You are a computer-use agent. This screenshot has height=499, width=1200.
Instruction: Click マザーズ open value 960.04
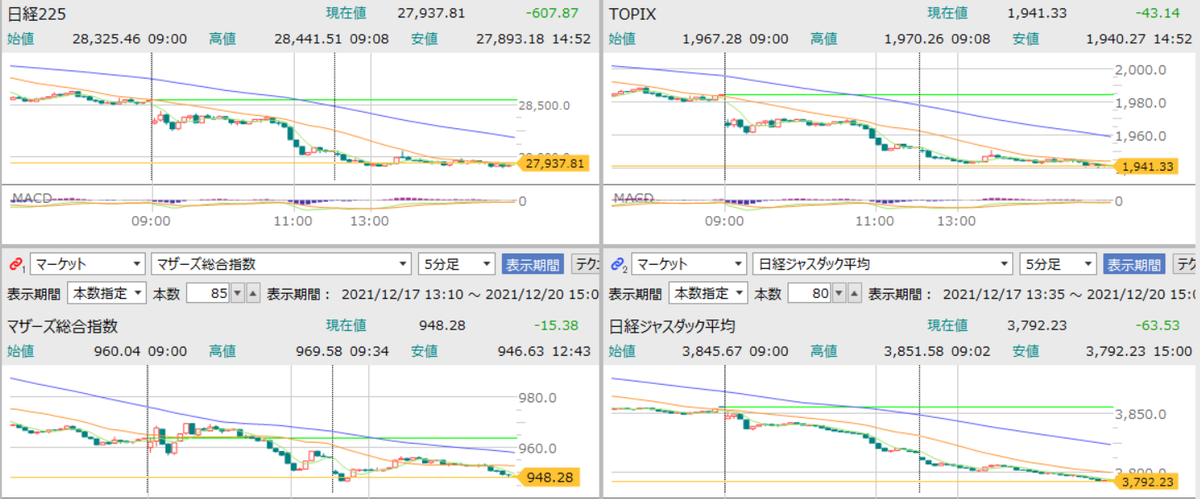pos(119,352)
